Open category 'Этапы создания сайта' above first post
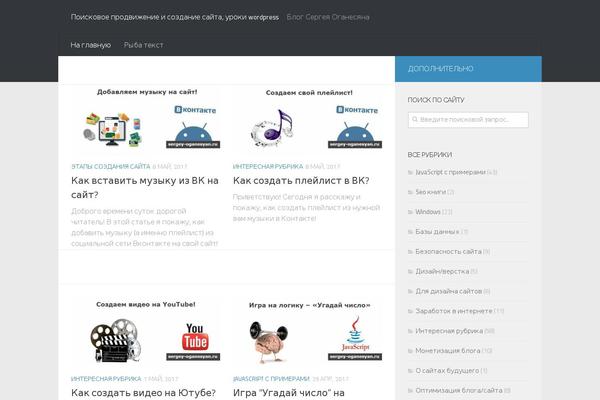Viewport: 600px width, 400px height. coord(111,167)
